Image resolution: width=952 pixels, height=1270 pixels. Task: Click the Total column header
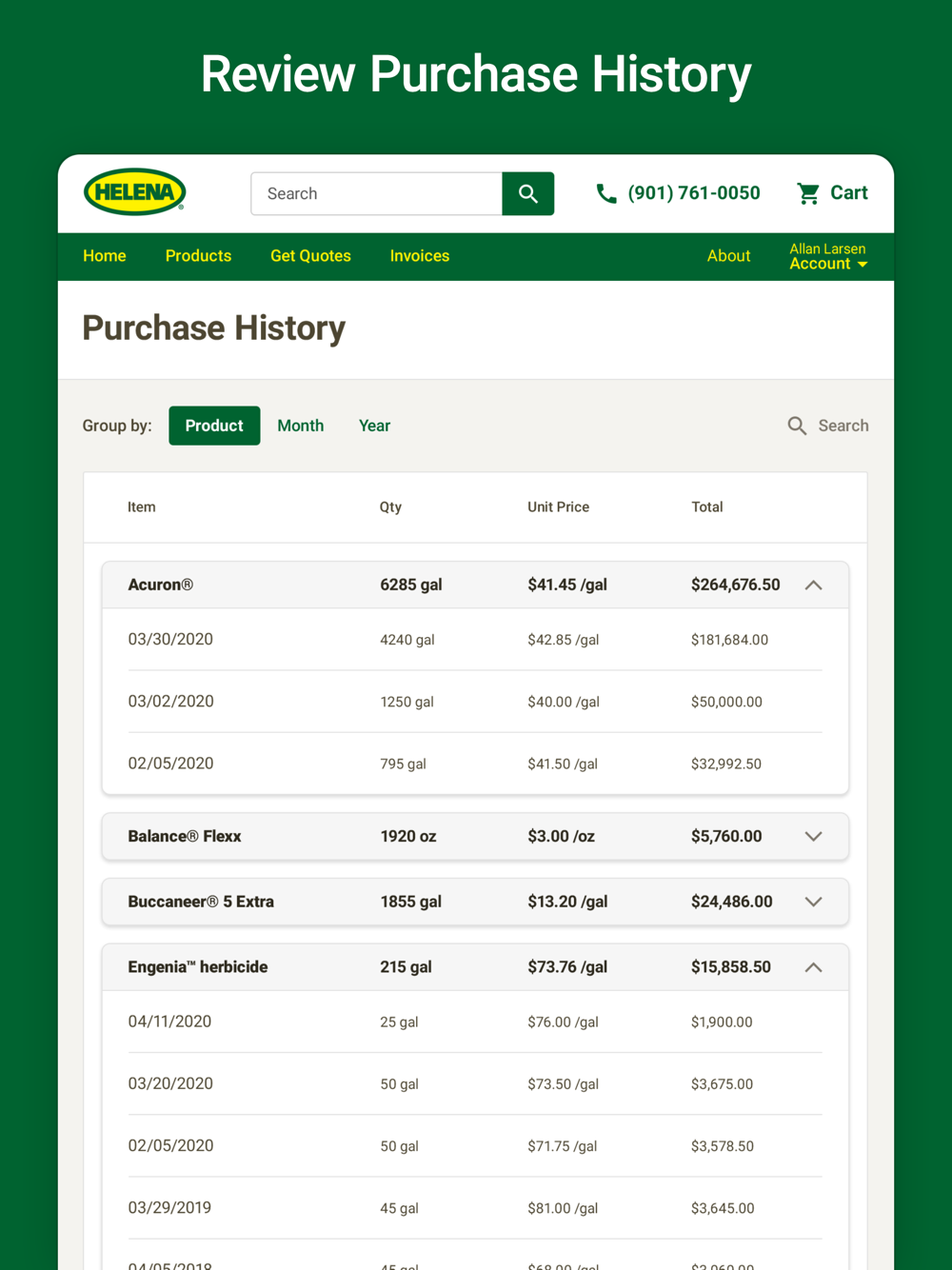coord(707,507)
